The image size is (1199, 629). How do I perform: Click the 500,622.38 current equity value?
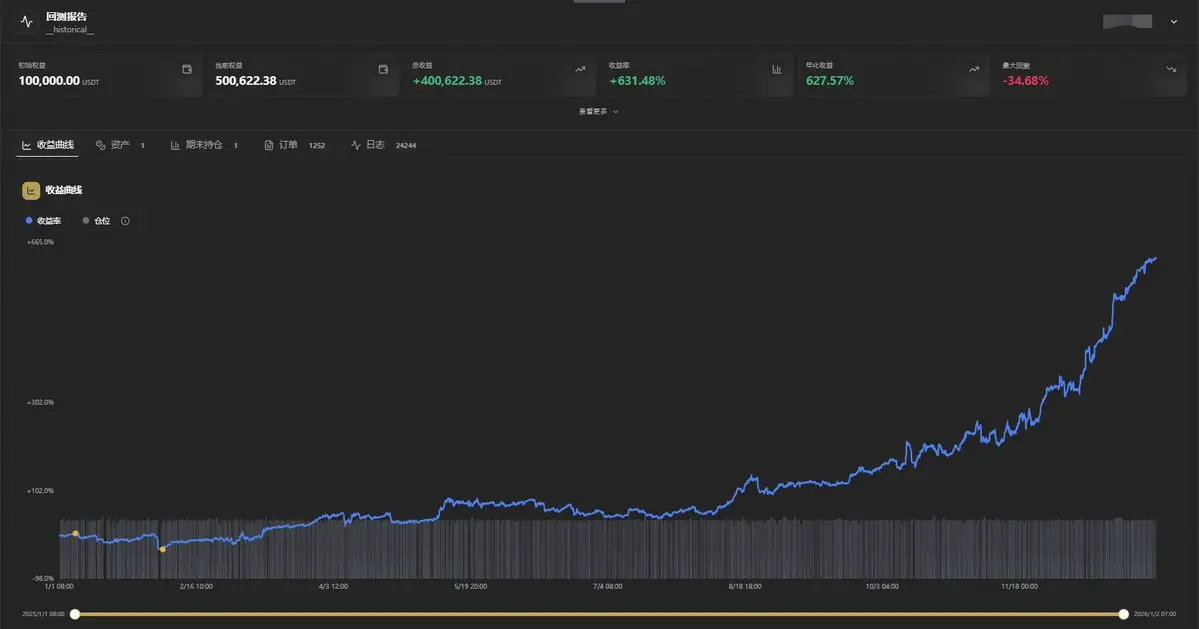coord(245,81)
